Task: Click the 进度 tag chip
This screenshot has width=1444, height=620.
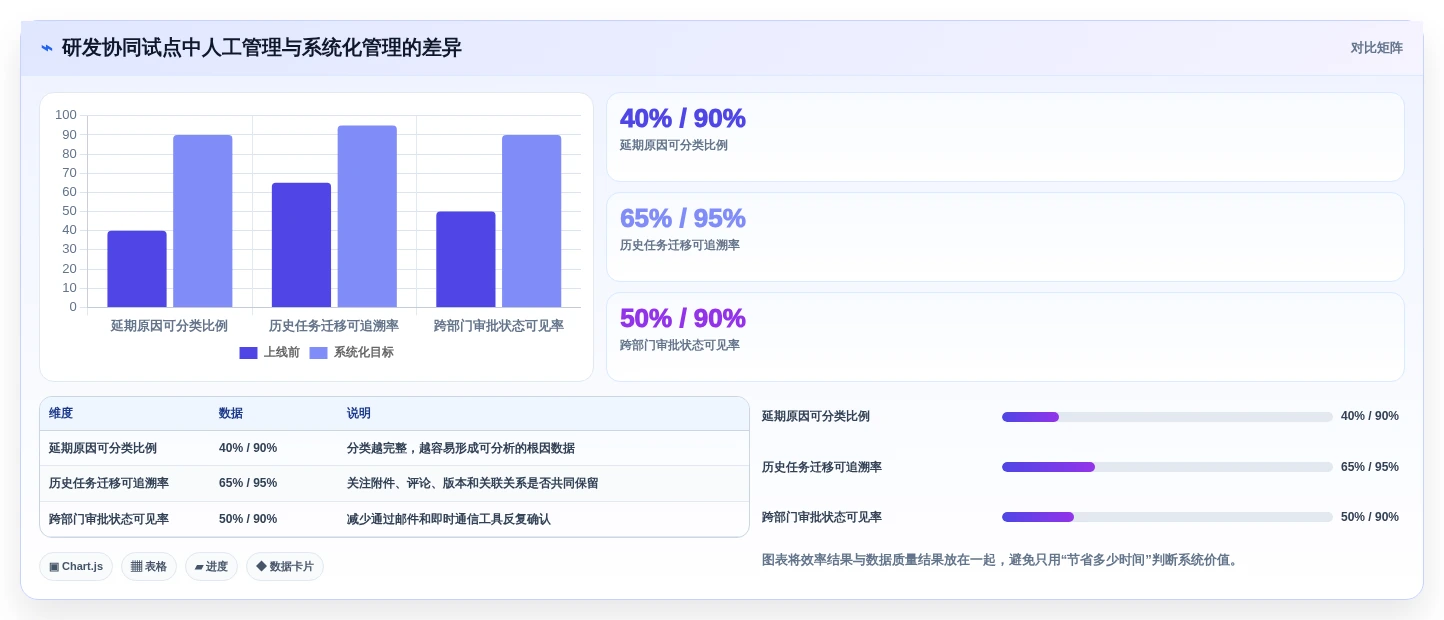Action: pos(211,566)
